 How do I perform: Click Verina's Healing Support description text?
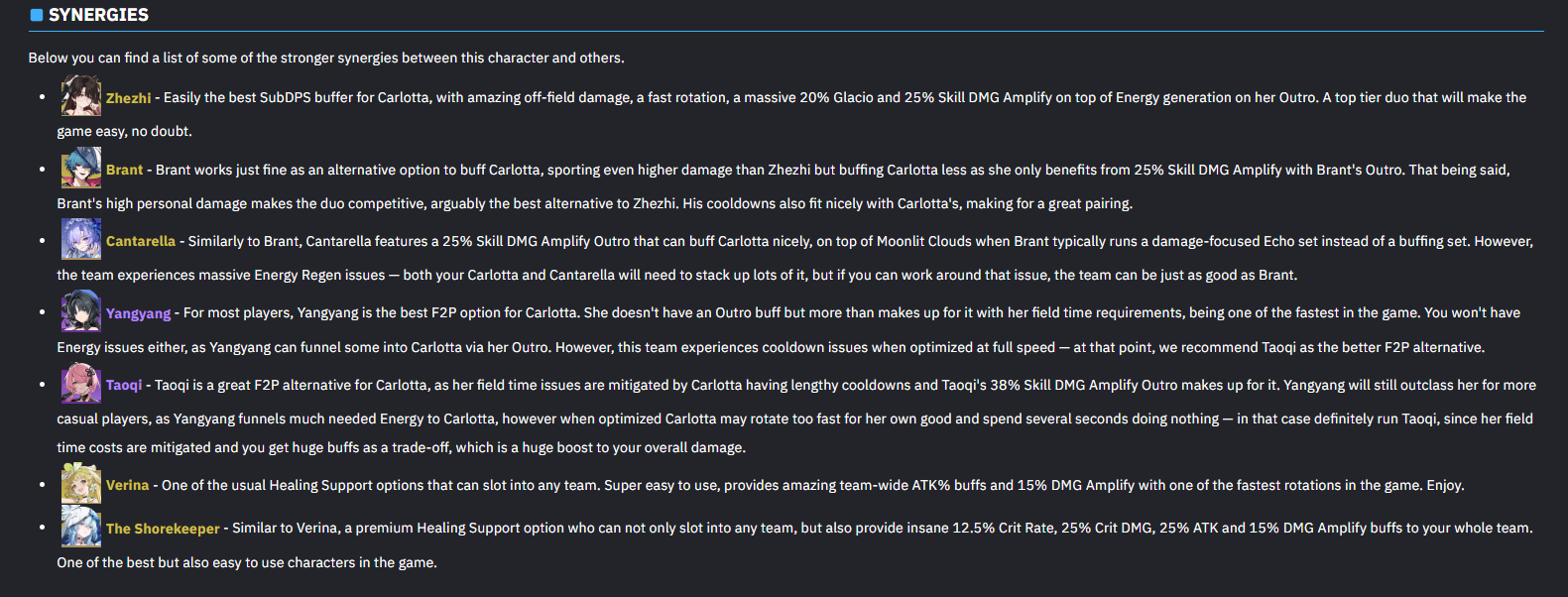(x=812, y=485)
